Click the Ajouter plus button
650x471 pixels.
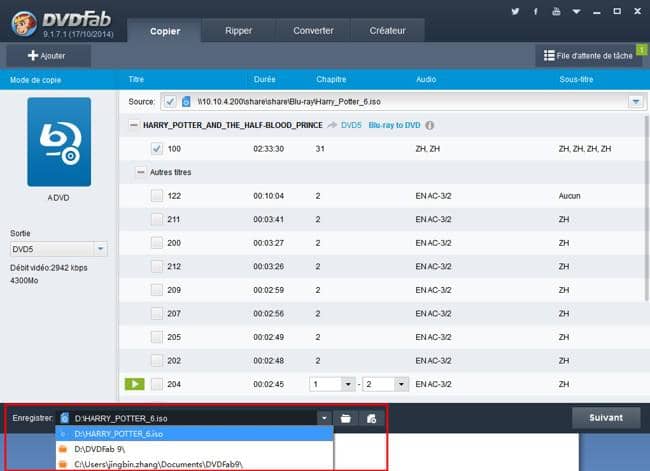[x=47, y=56]
